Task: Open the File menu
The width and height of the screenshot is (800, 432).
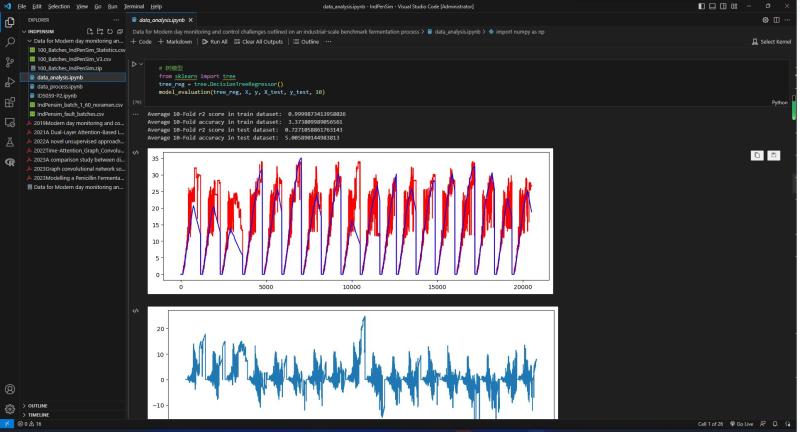Action: click(x=21, y=6)
